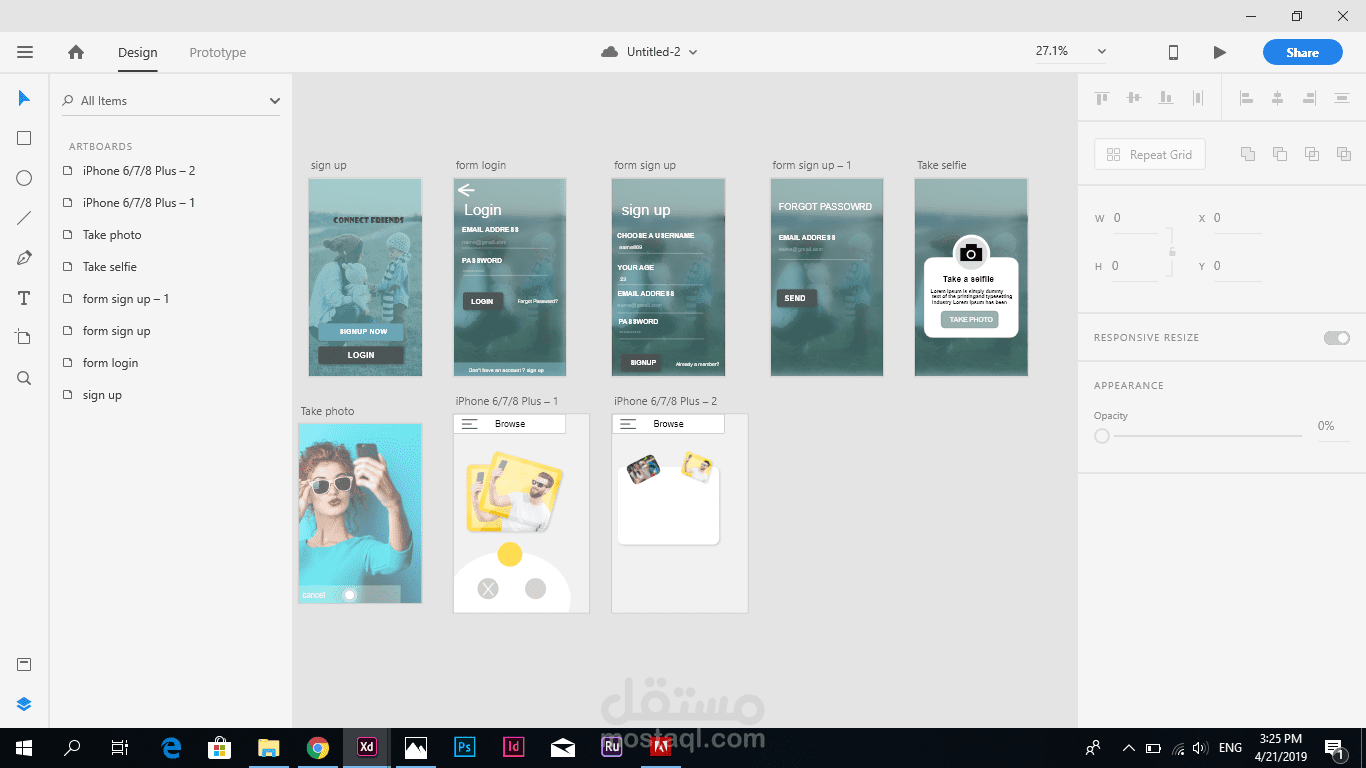Screen dimensions: 1366x768
Task: Click the W width input field
Action: coord(1135,218)
